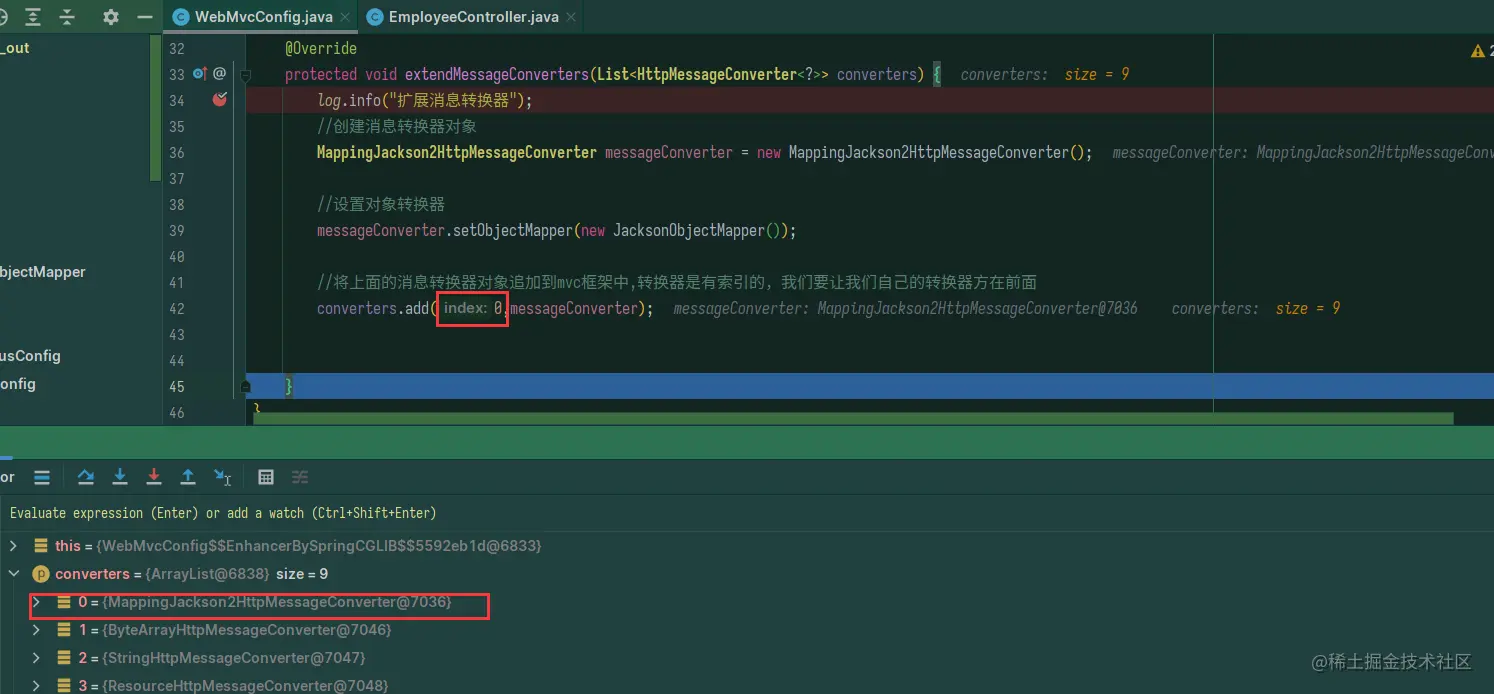This screenshot has height=694, width=1494.
Task: Click the '_out' entry in the project tree
Action: coord(15,48)
